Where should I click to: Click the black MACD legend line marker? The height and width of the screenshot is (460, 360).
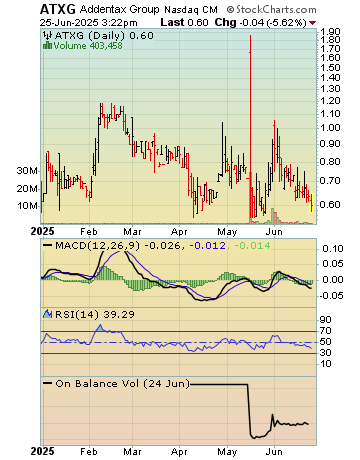point(48,246)
